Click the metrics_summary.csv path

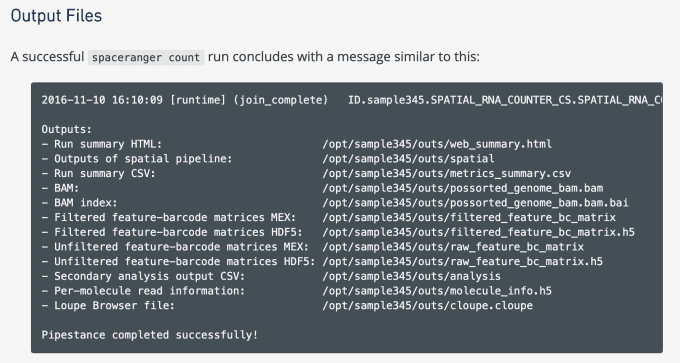point(447,173)
